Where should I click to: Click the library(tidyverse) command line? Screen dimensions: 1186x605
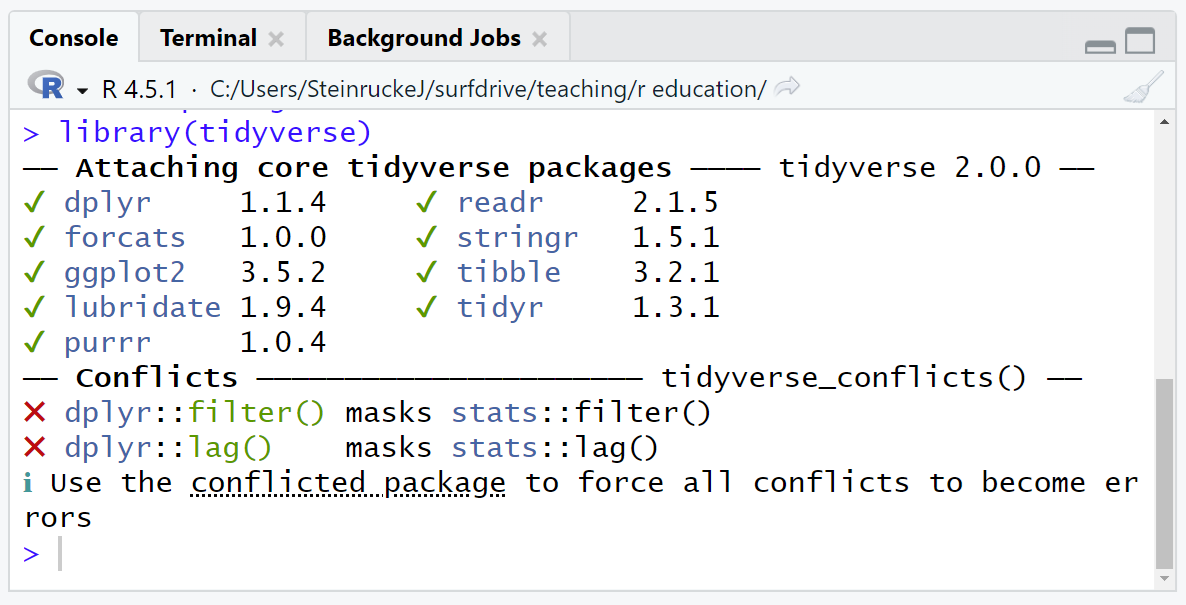[x=215, y=132]
